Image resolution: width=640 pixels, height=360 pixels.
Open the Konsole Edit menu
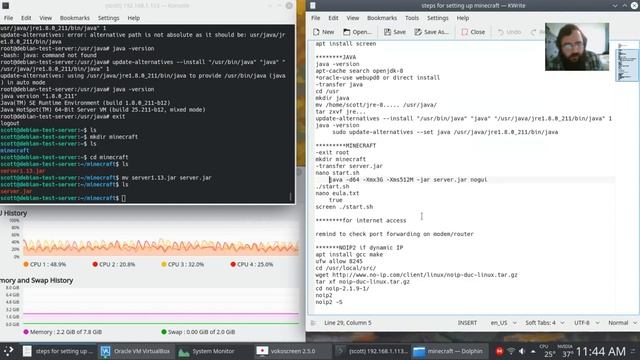pyautogui.click(x=26, y=18)
